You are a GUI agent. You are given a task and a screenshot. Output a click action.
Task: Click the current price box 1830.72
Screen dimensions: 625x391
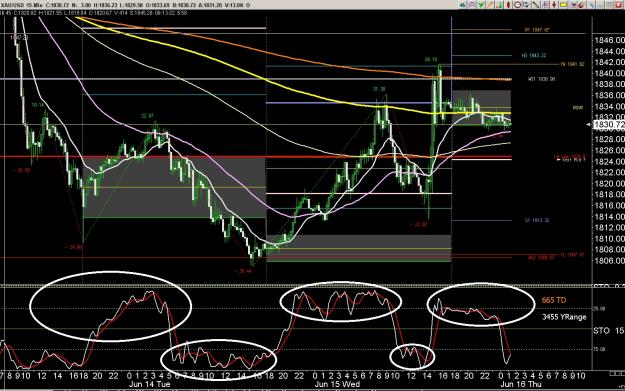609,125
